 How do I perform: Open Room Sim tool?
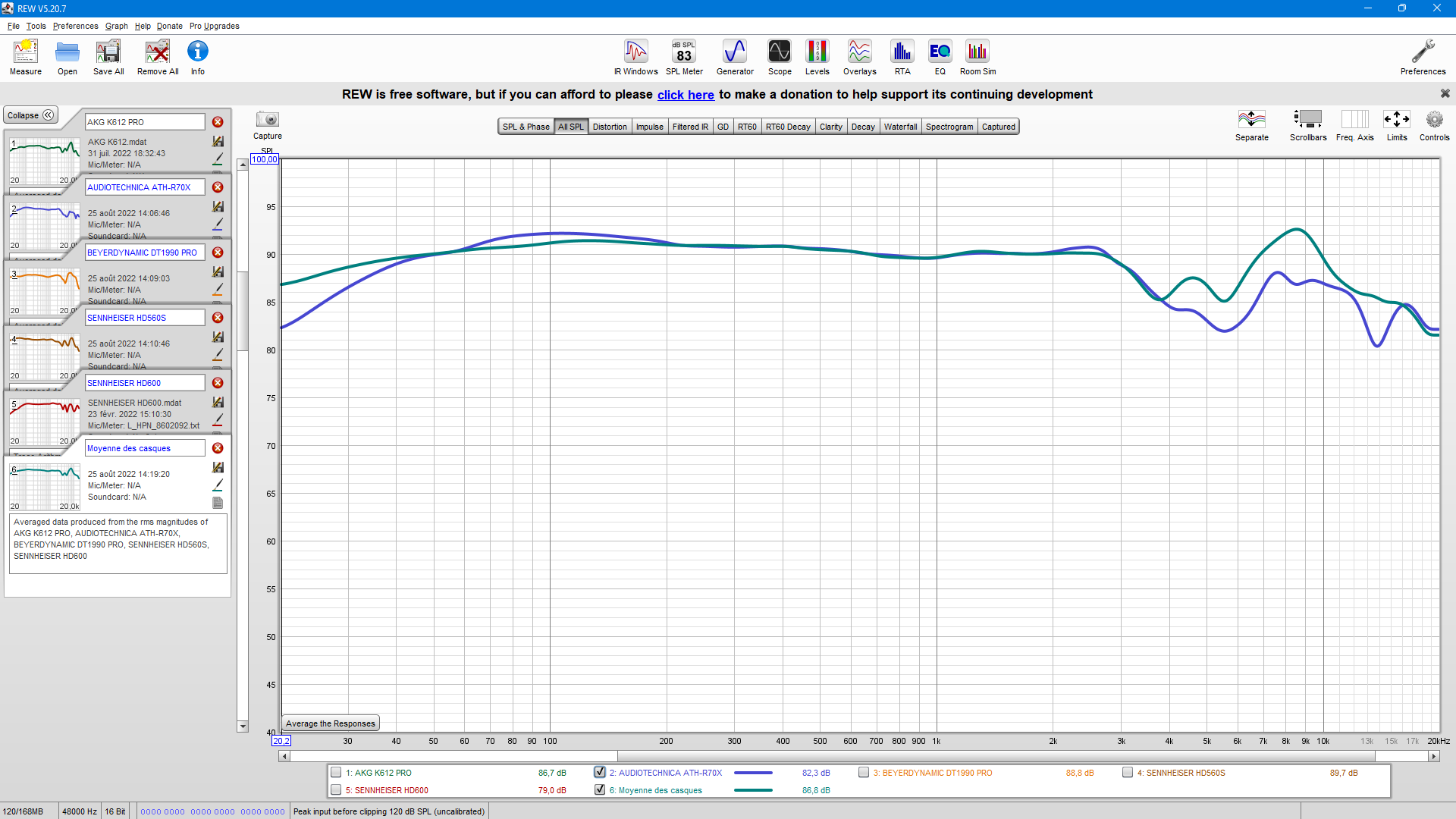[x=977, y=58]
